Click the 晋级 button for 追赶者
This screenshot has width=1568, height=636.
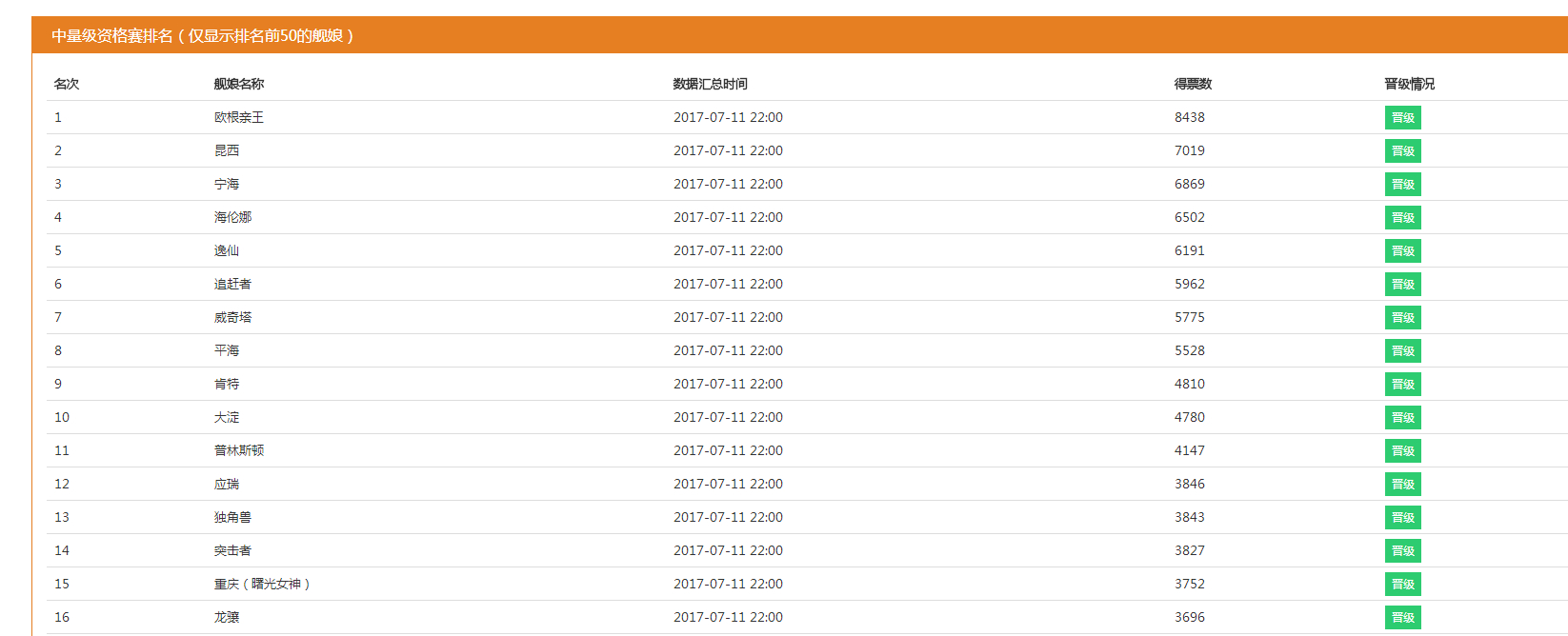[x=1402, y=284]
